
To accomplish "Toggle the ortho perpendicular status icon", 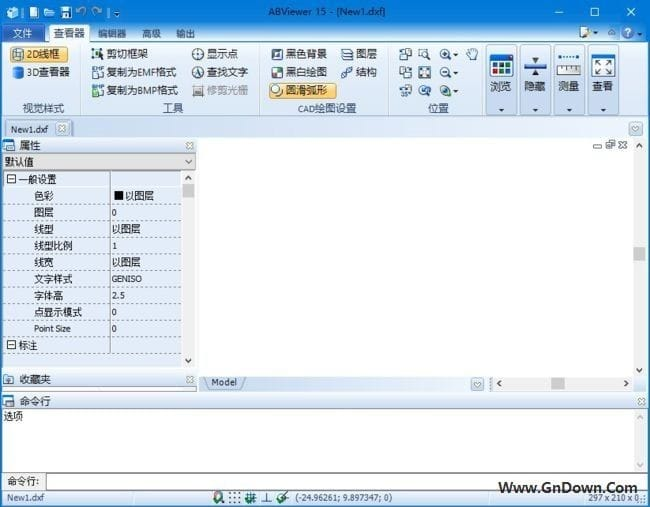I will click(x=267, y=497).
